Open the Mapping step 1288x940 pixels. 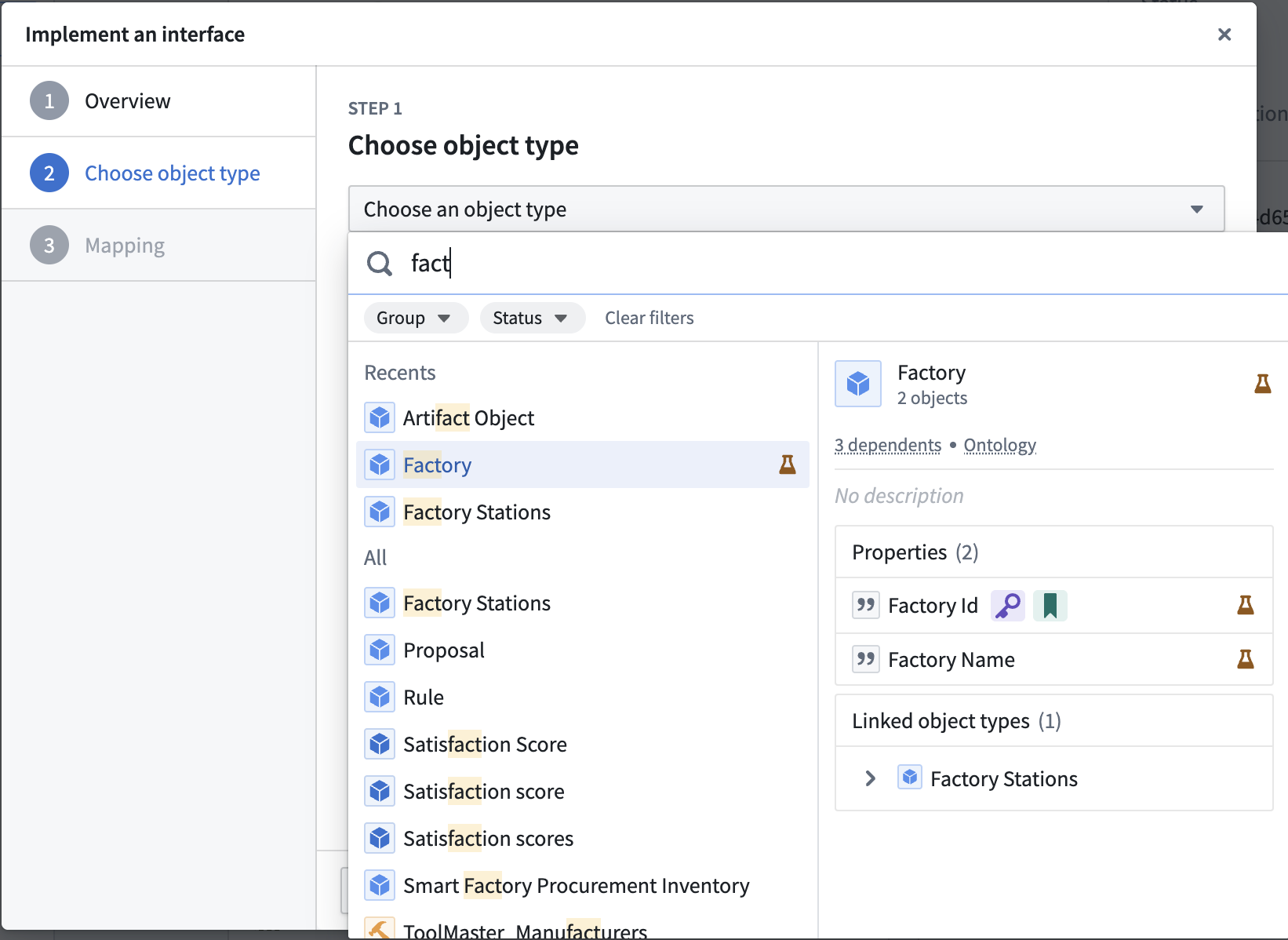[125, 246]
